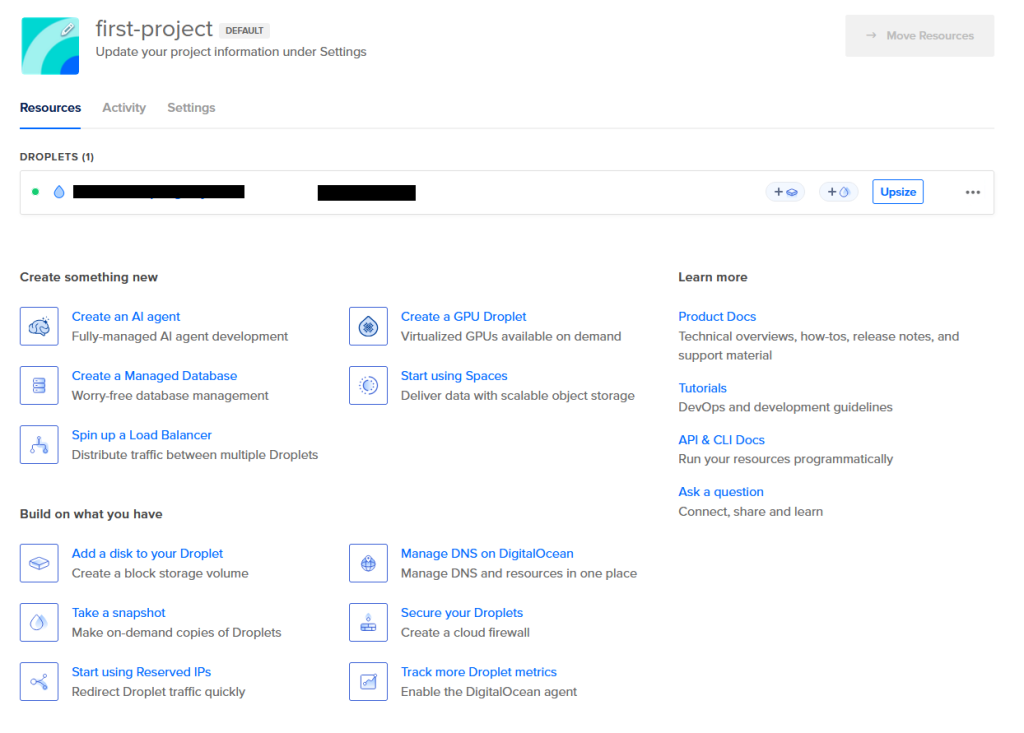
Task: Click the Spaces object storage icon
Action: [368, 385]
